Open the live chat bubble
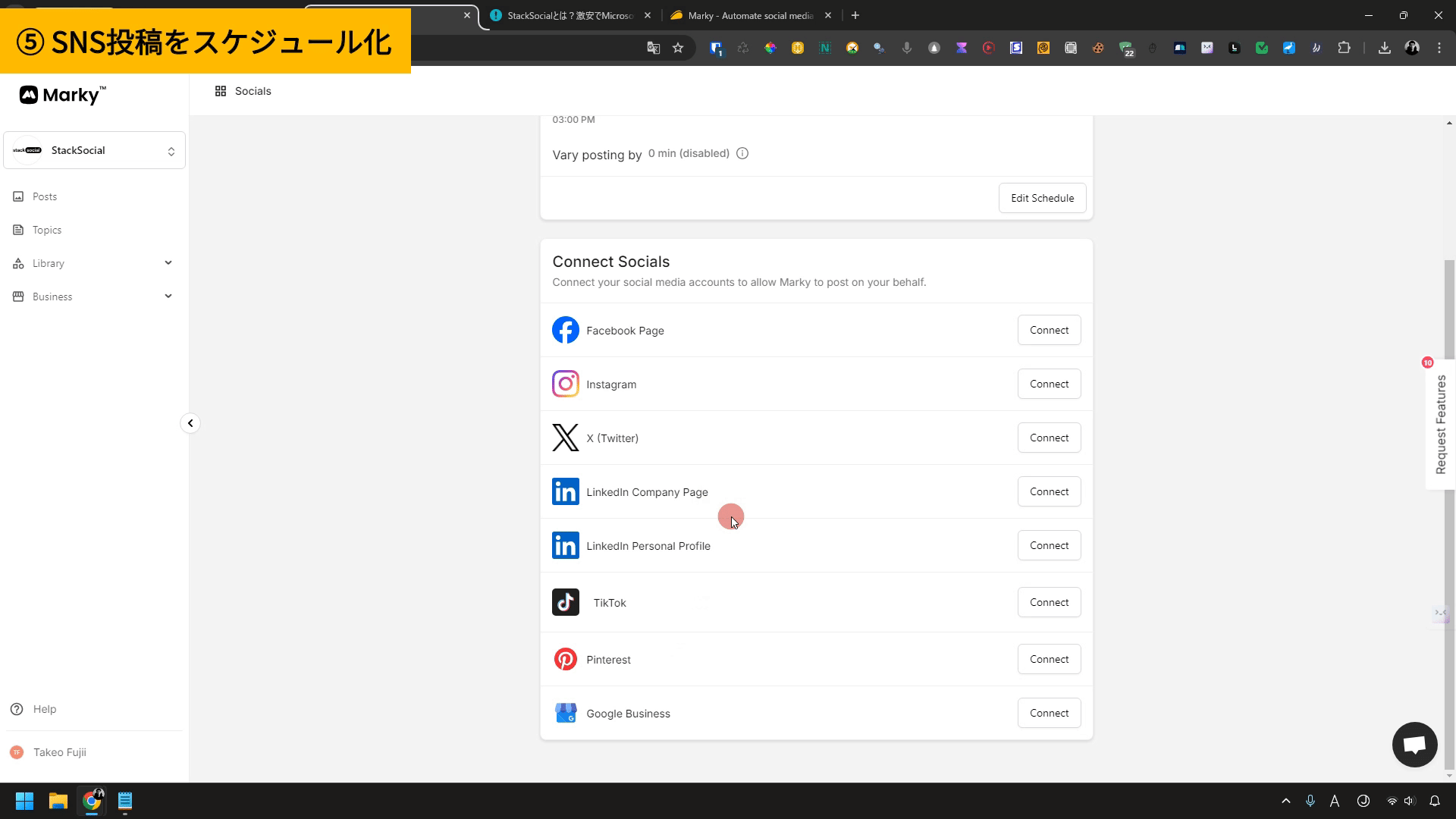The image size is (1456, 819). pos(1414,744)
